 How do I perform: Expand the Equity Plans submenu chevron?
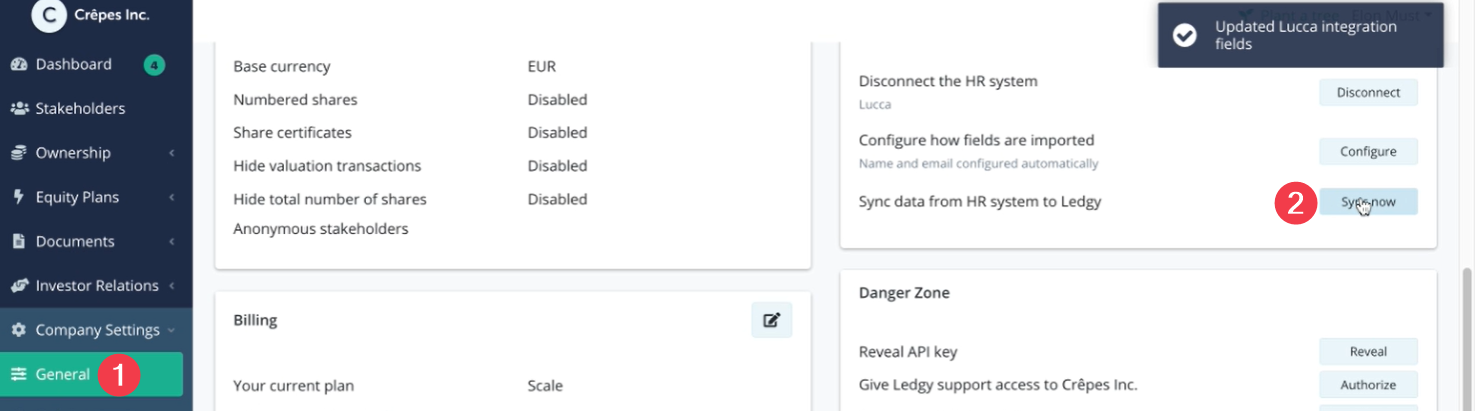172,197
